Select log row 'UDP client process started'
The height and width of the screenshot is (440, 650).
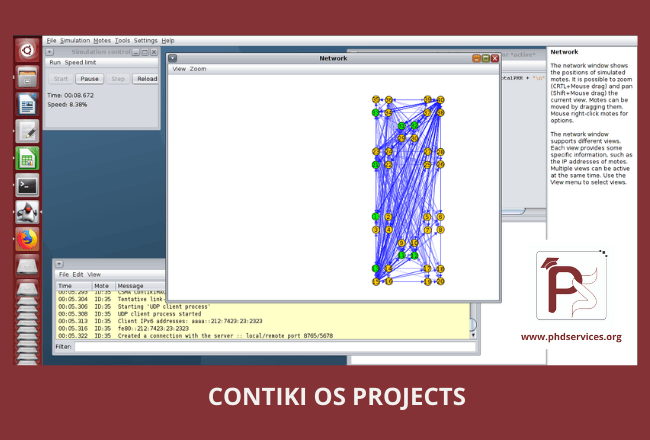click(x=263, y=314)
